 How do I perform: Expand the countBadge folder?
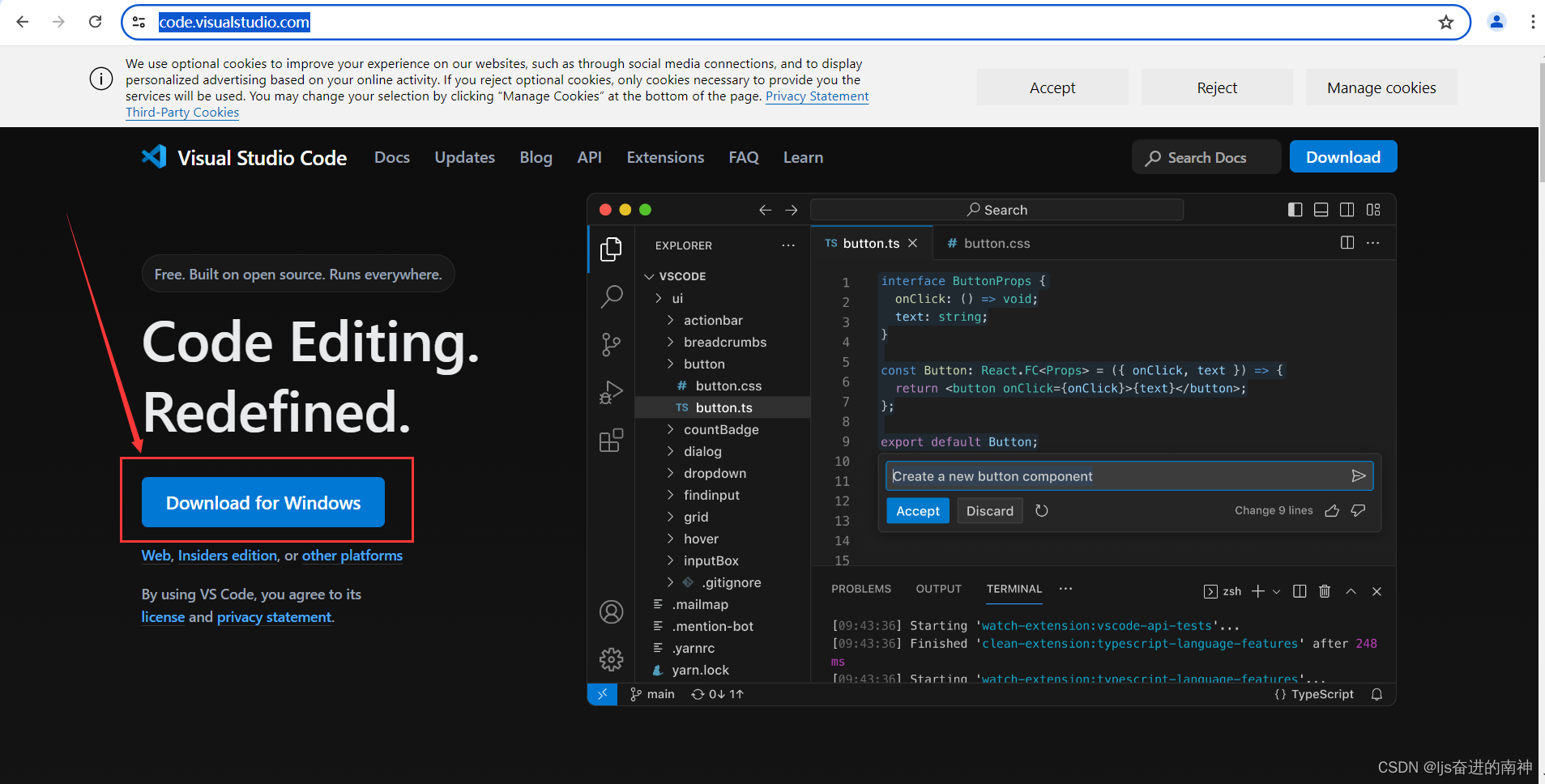670,429
